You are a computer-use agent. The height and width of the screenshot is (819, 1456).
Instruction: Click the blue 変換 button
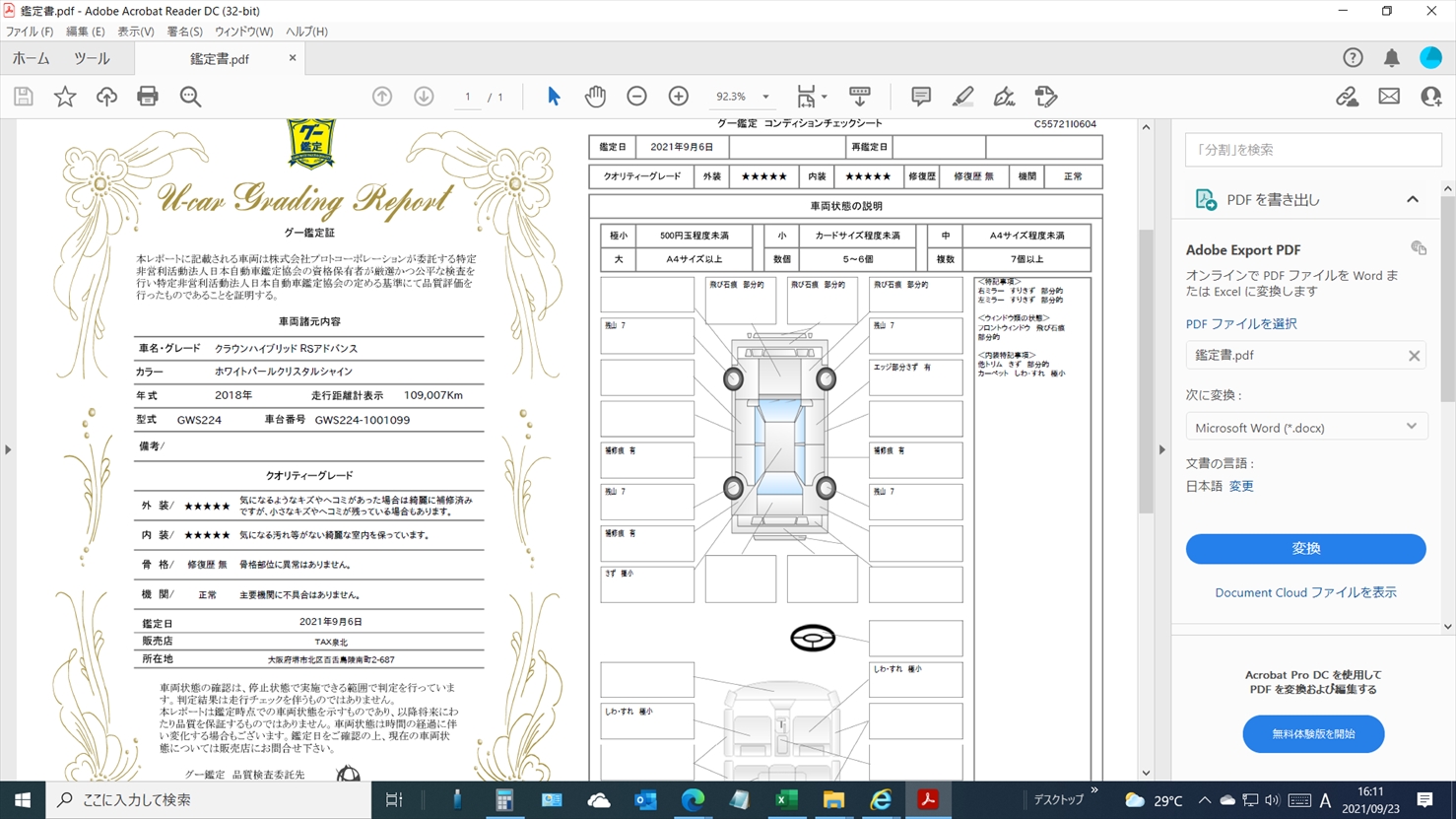tap(1305, 549)
